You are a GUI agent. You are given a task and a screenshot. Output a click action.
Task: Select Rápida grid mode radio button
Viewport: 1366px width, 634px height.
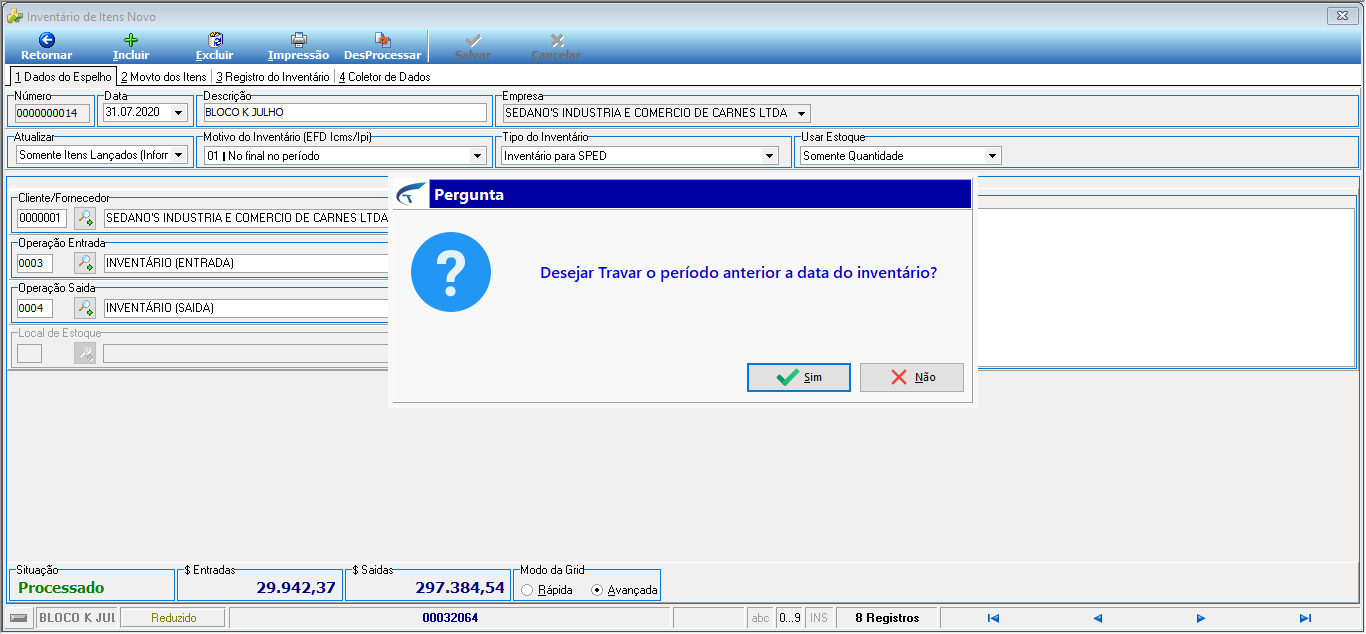527,590
